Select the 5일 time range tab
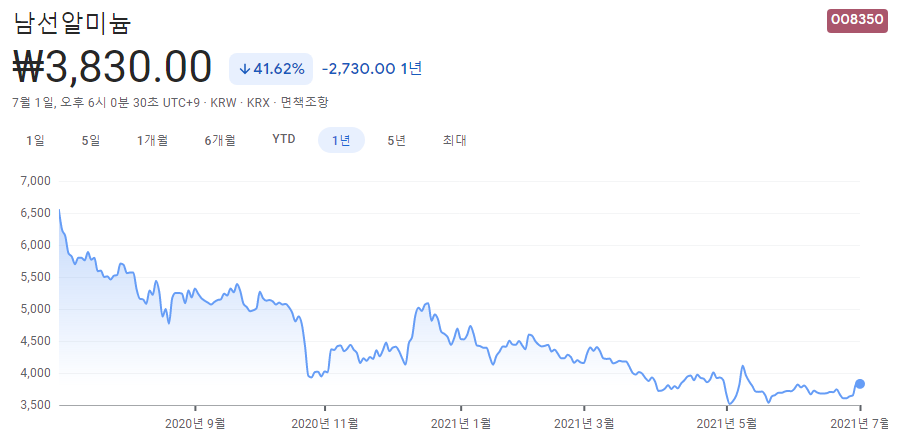 [91, 140]
